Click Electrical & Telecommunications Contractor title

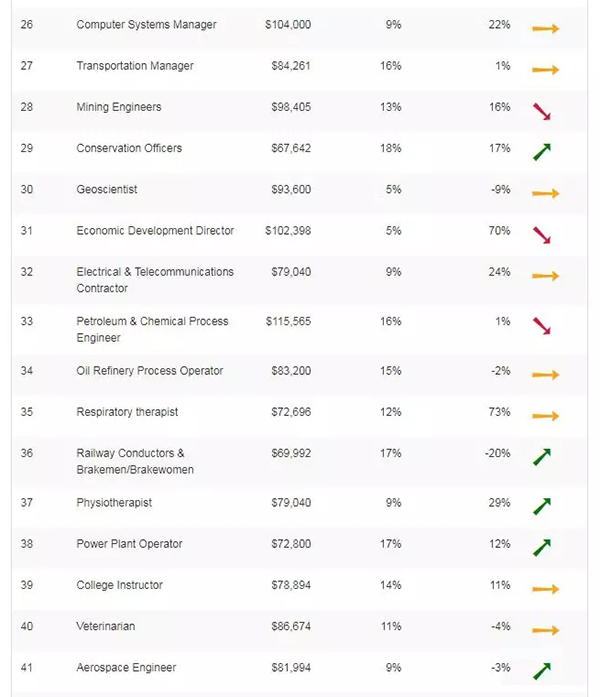154,279
